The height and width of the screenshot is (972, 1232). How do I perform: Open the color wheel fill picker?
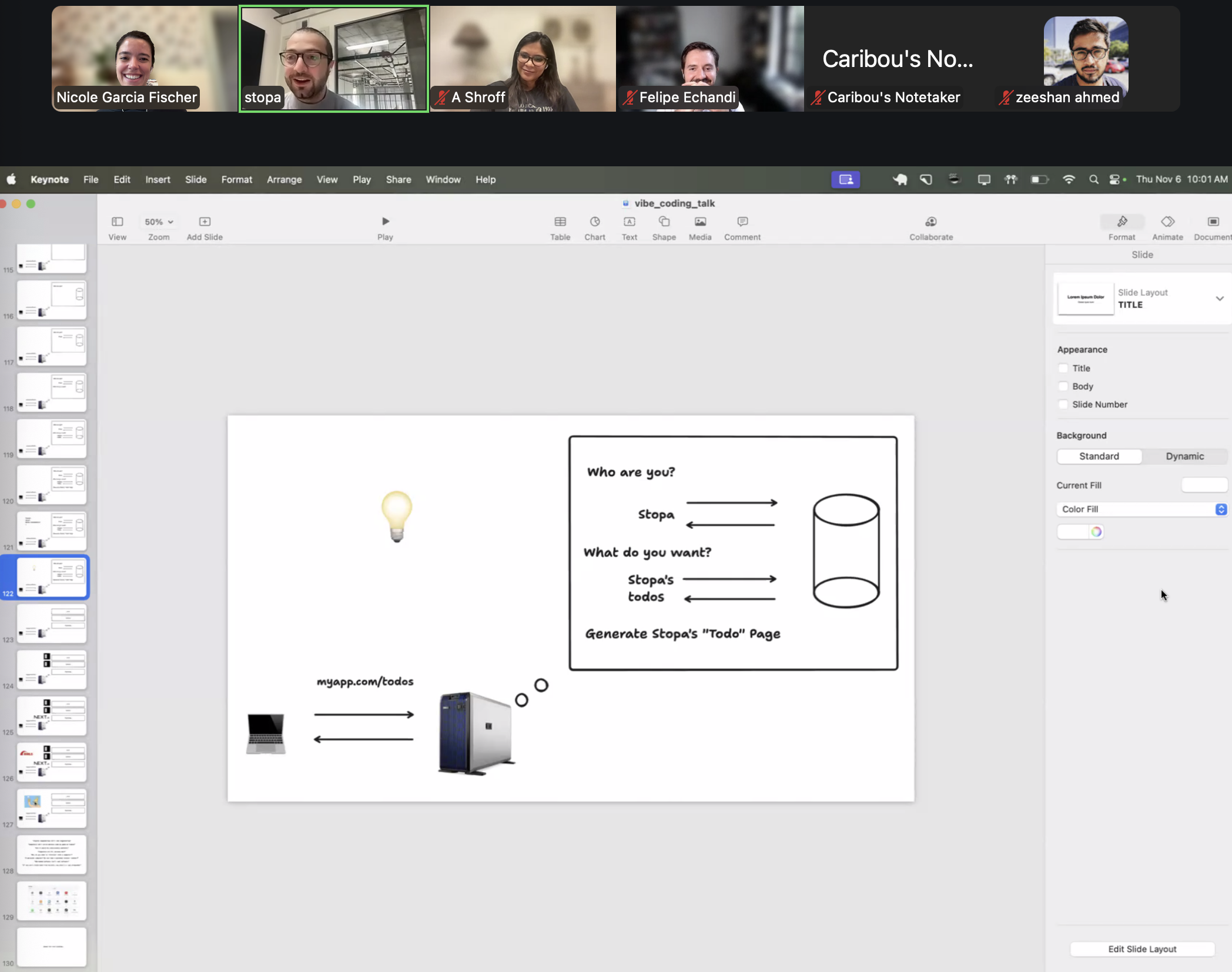pyautogui.click(x=1096, y=532)
